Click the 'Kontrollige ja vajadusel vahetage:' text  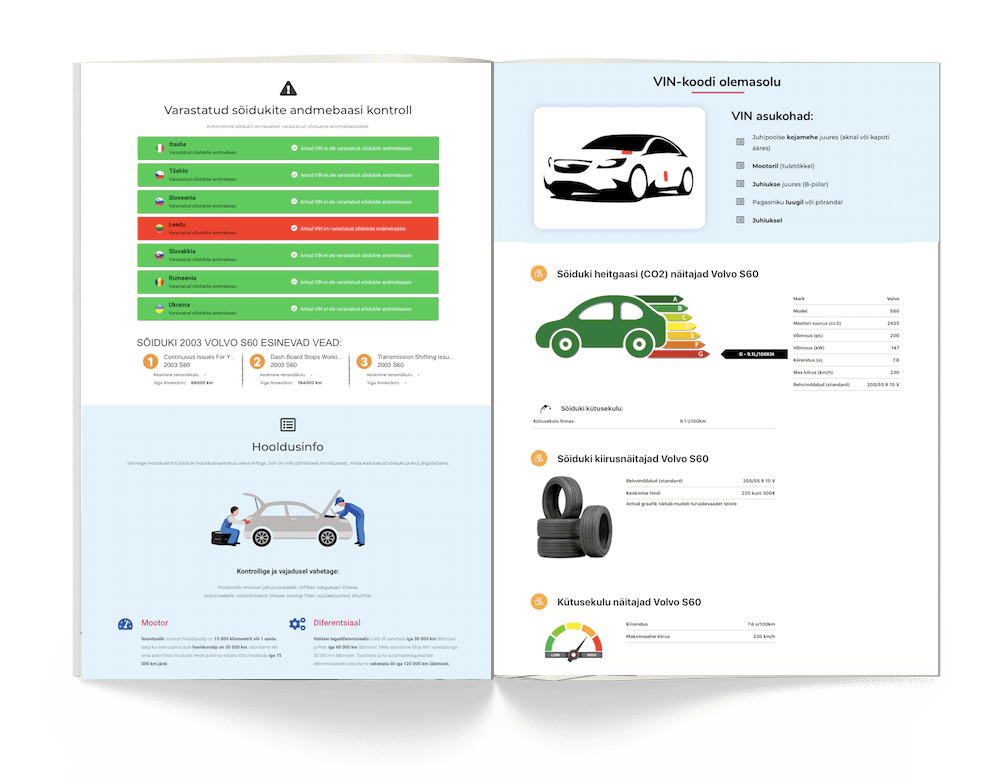pos(288,571)
